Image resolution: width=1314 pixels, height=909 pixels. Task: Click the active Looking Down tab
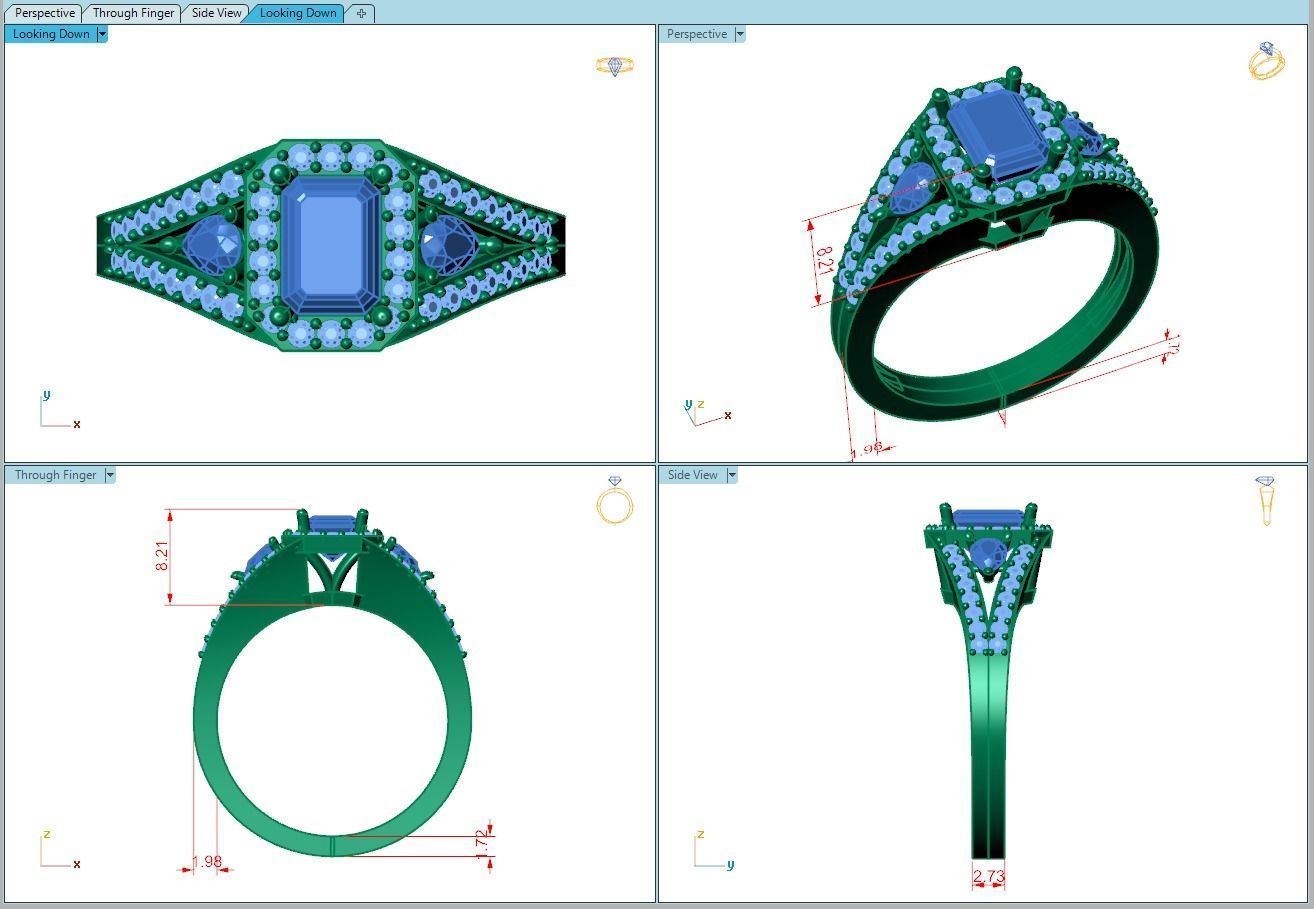click(298, 13)
